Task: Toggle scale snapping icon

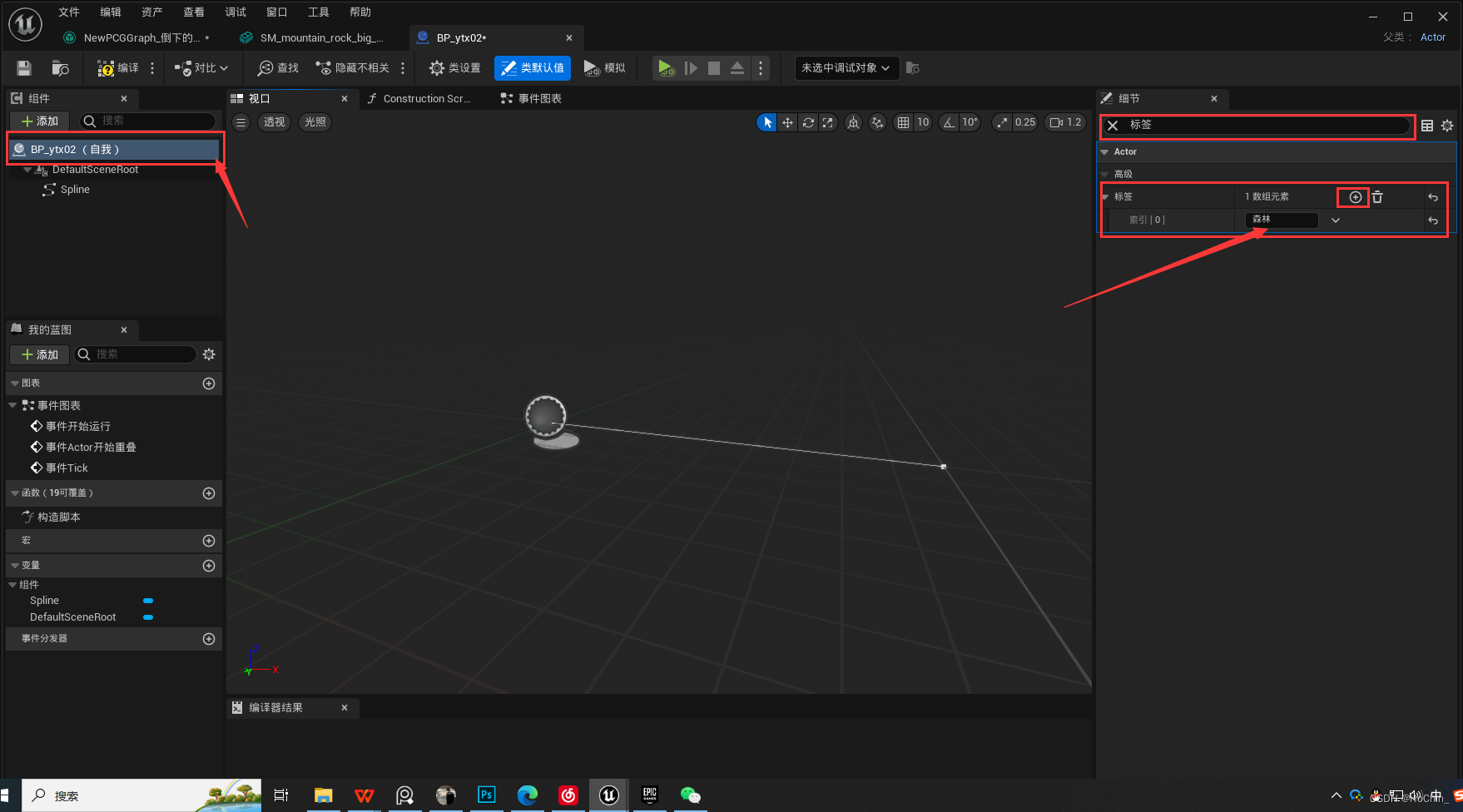Action: click(1002, 122)
